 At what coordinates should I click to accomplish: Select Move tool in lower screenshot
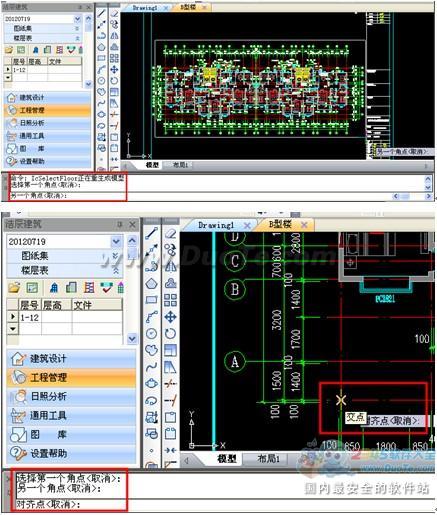[170, 317]
